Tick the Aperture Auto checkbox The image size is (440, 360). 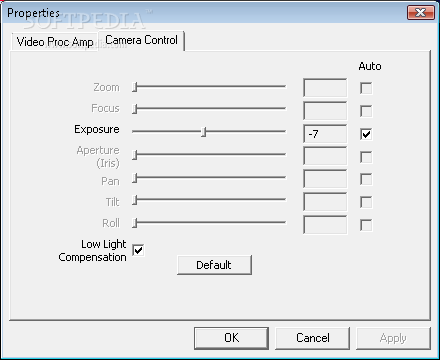click(x=366, y=157)
